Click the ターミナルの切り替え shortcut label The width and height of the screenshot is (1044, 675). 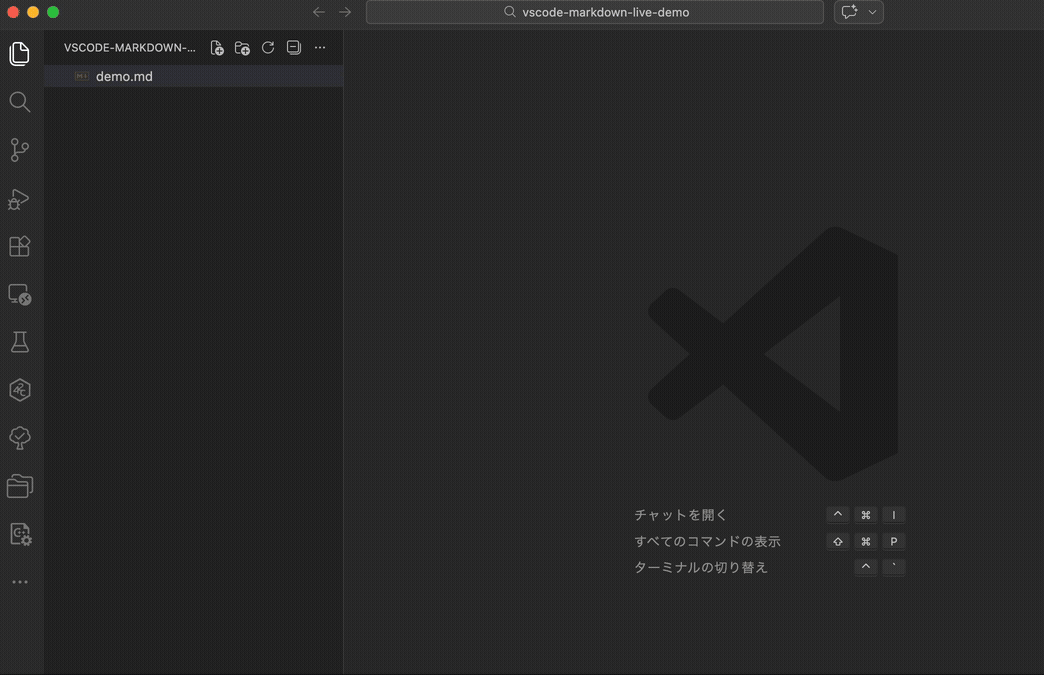pyautogui.click(x=700, y=567)
